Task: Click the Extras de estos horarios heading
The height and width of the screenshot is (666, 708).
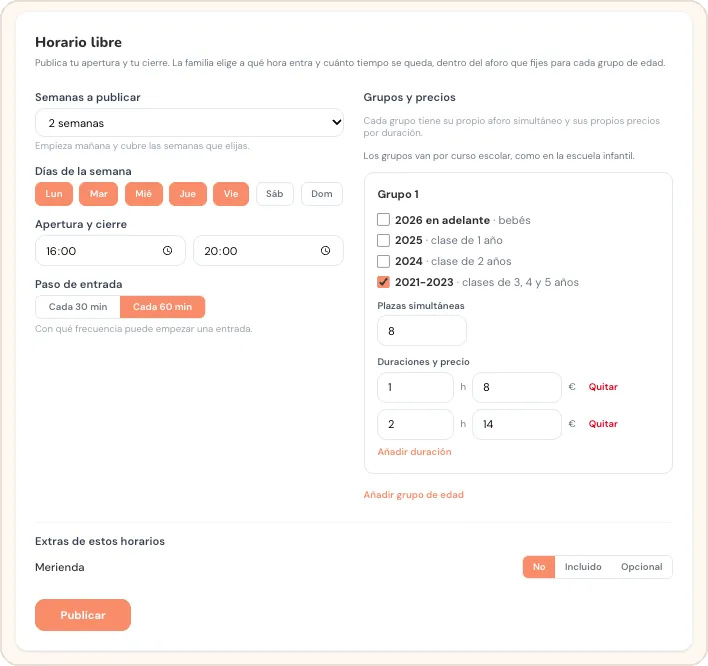Action: coord(100,541)
